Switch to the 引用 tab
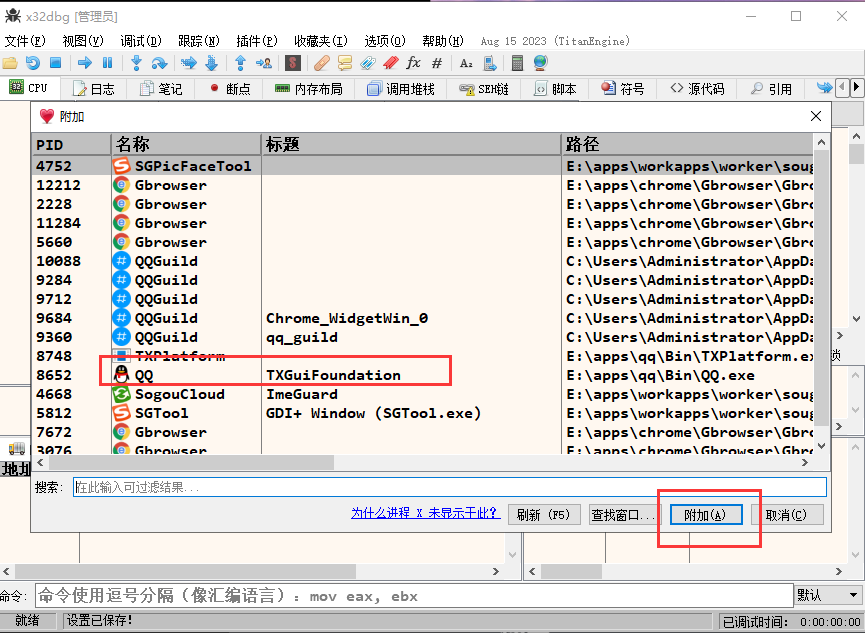Image resolution: width=865 pixels, height=633 pixels. click(x=771, y=89)
